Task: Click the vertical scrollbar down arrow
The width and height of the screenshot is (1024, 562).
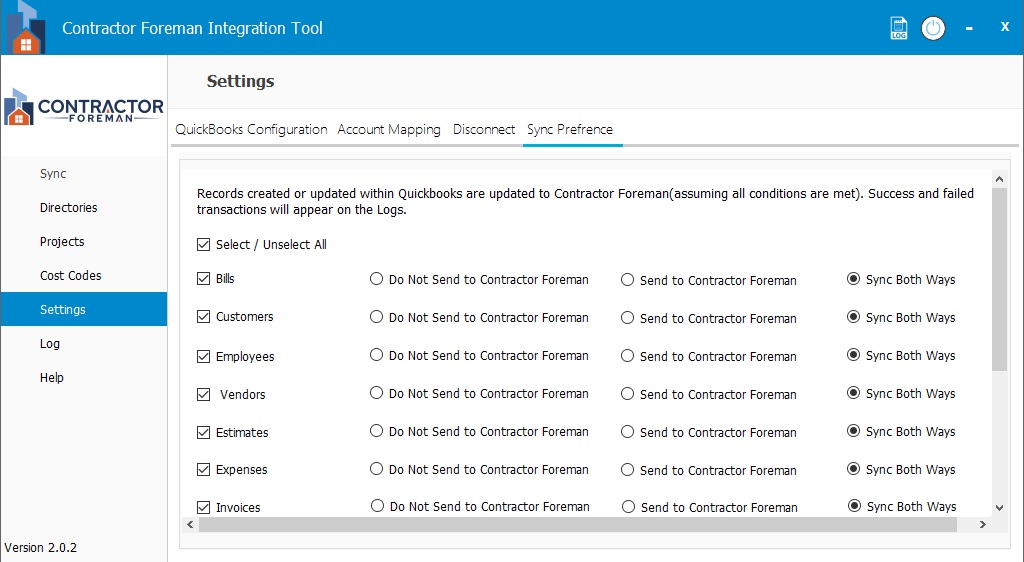Action: pyautogui.click(x=999, y=507)
